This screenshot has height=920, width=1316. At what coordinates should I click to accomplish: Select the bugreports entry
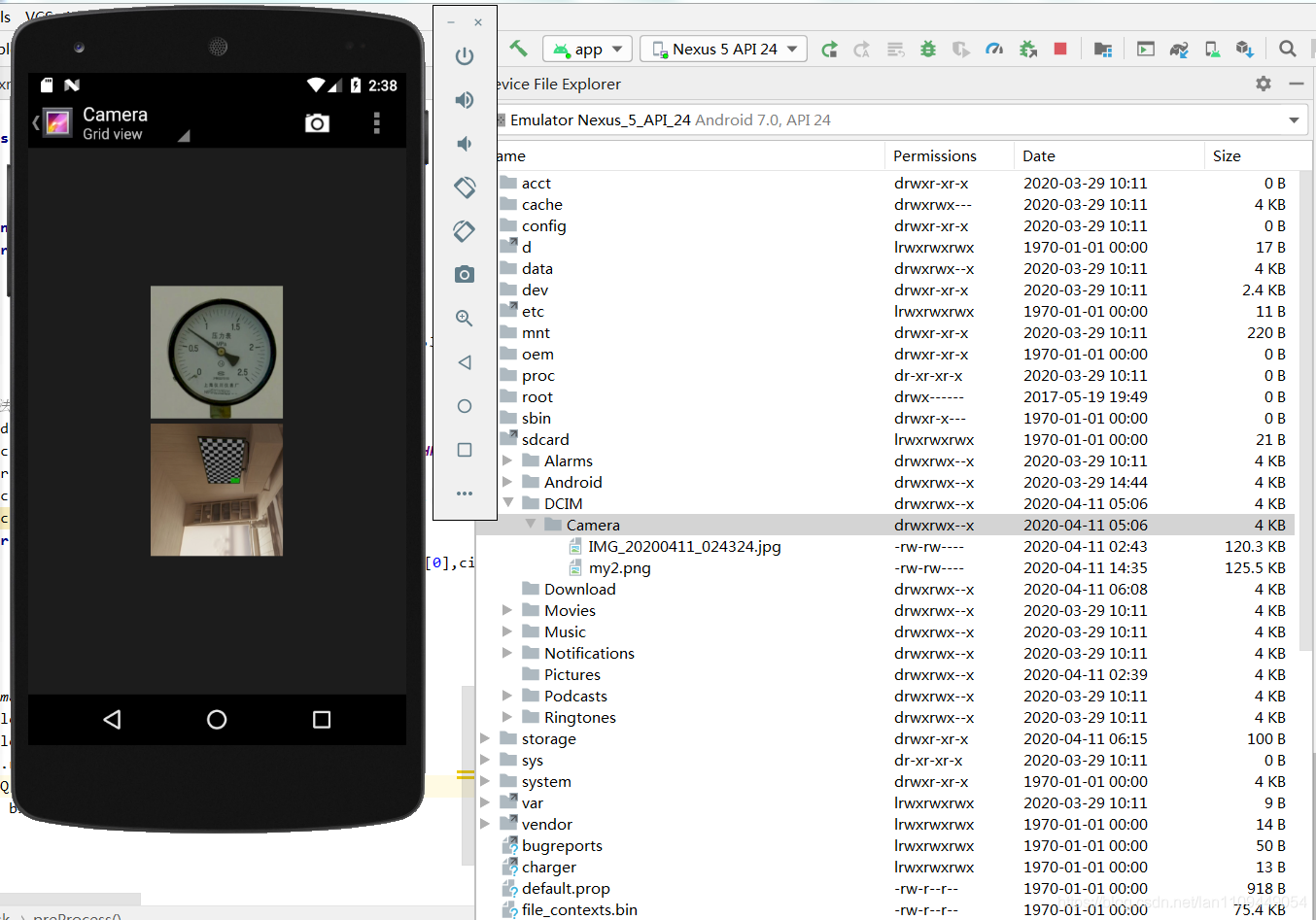[x=562, y=845]
